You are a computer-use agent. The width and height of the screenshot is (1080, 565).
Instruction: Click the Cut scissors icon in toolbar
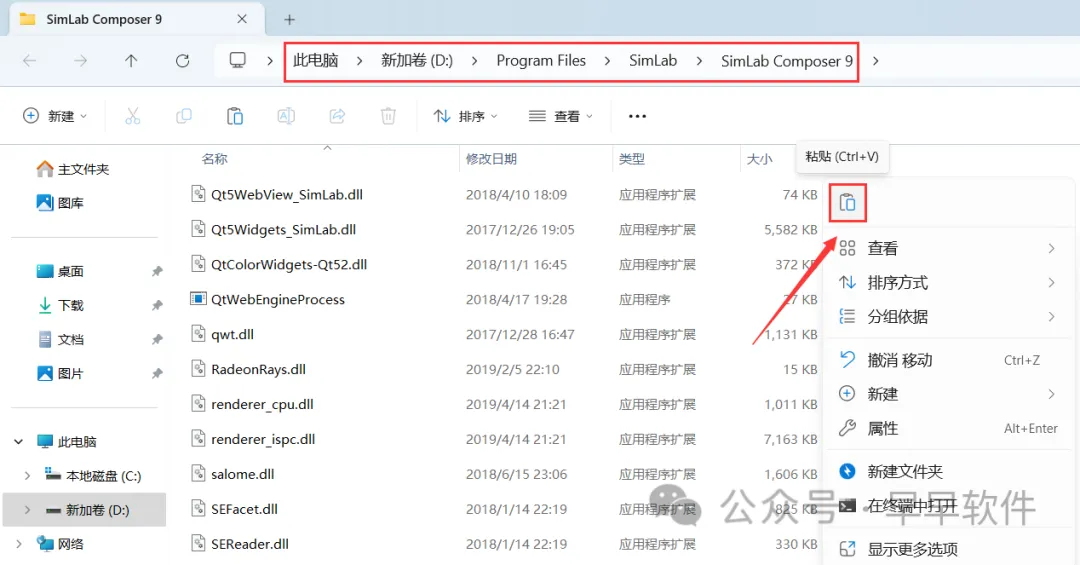tap(132, 116)
